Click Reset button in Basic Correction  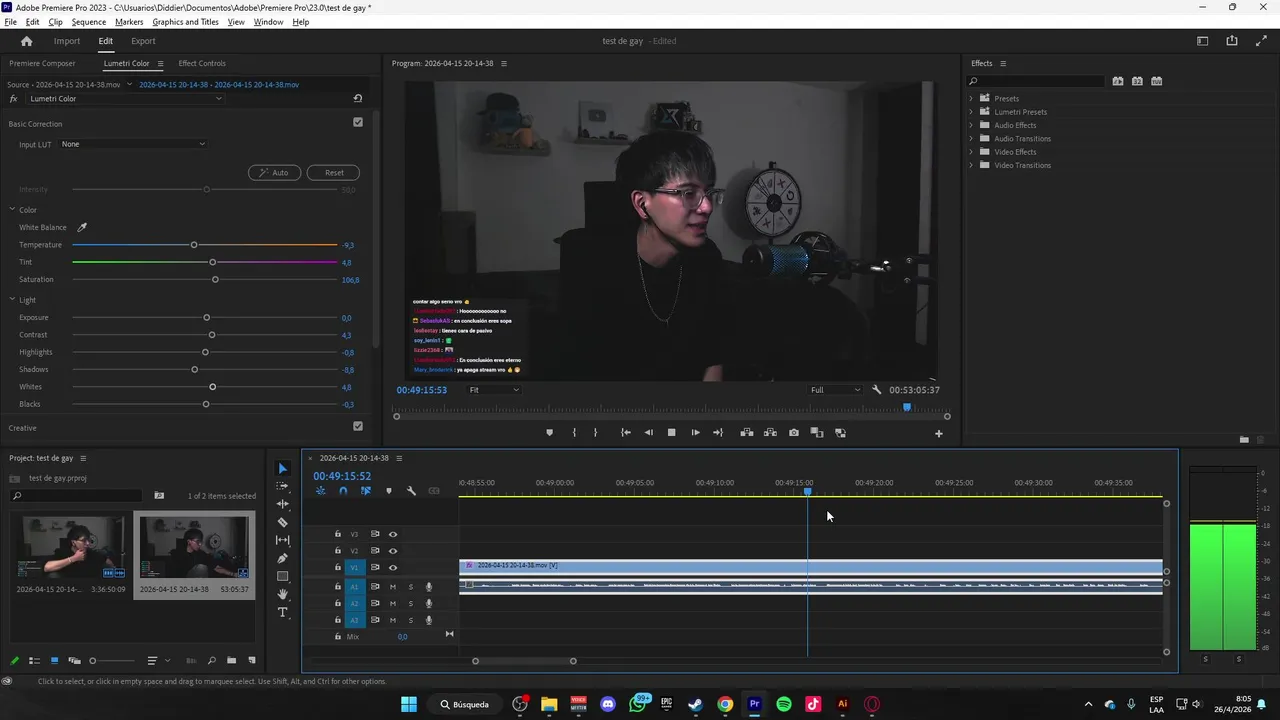pyautogui.click(x=334, y=172)
